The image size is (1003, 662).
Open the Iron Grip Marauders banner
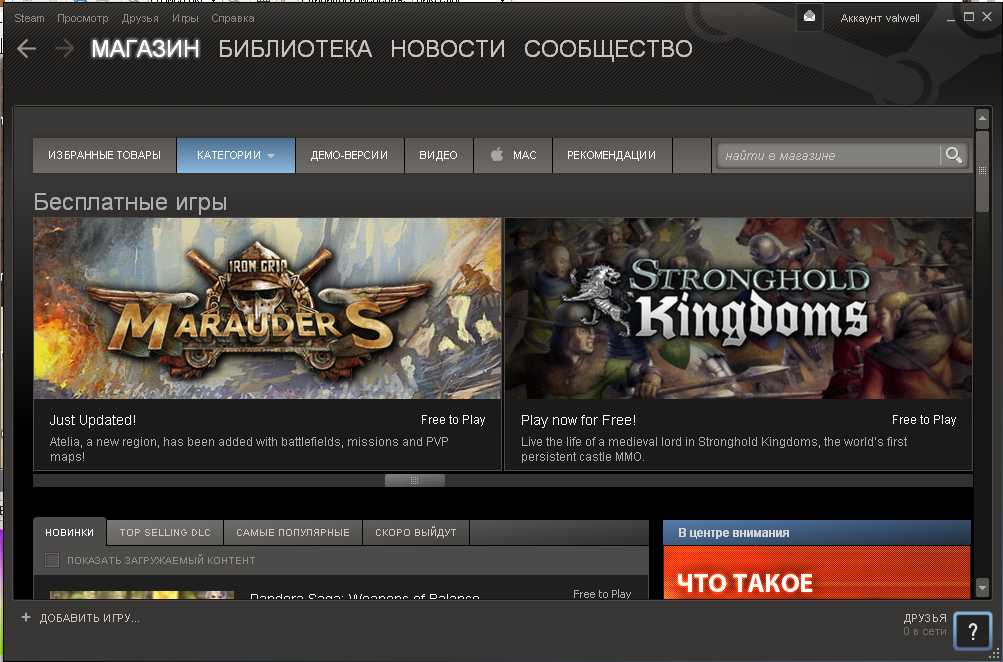pos(267,308)
